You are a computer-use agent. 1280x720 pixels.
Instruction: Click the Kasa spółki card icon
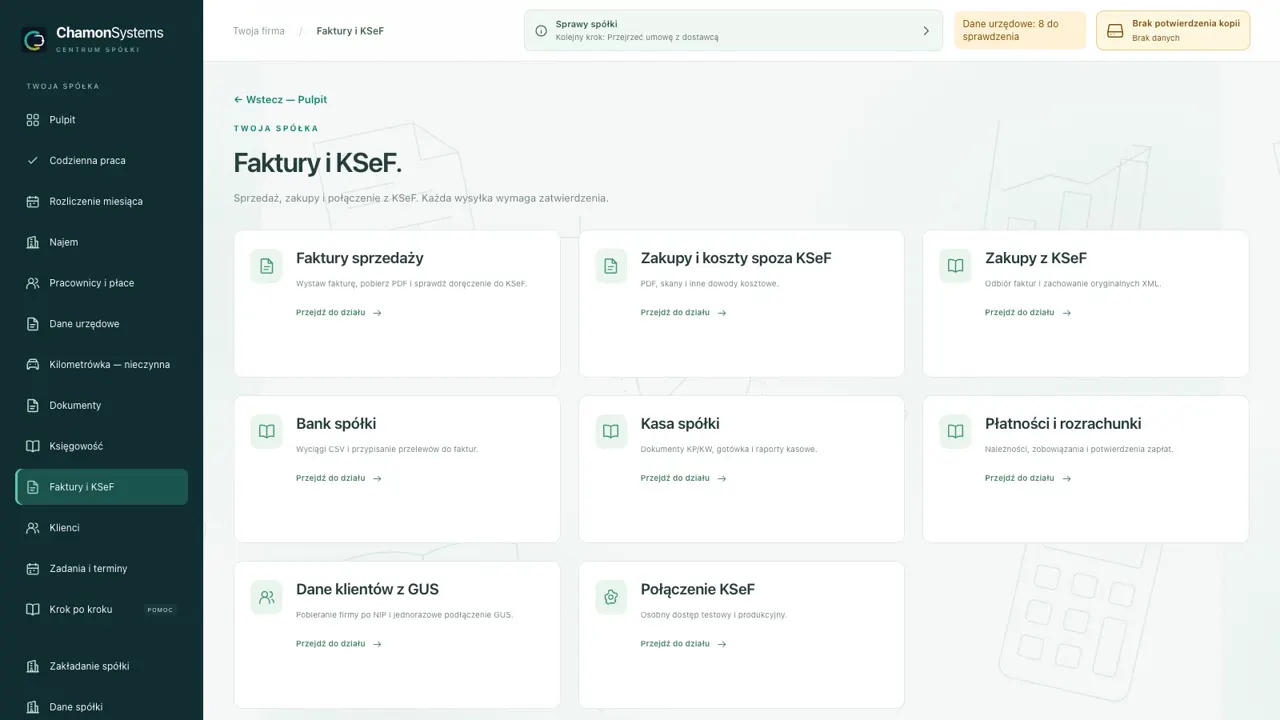[611, 432]
